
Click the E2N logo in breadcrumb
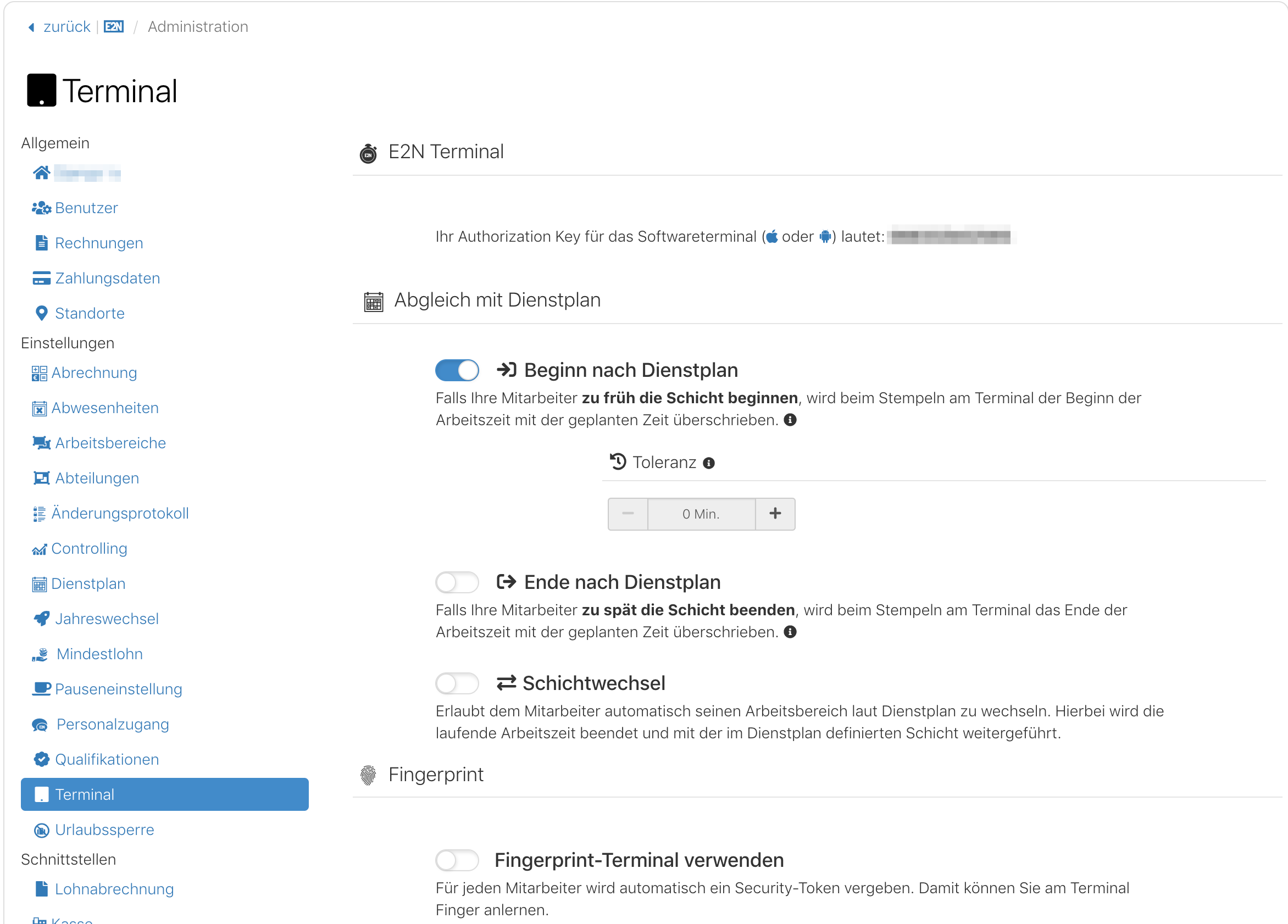(x=114, y=27)
